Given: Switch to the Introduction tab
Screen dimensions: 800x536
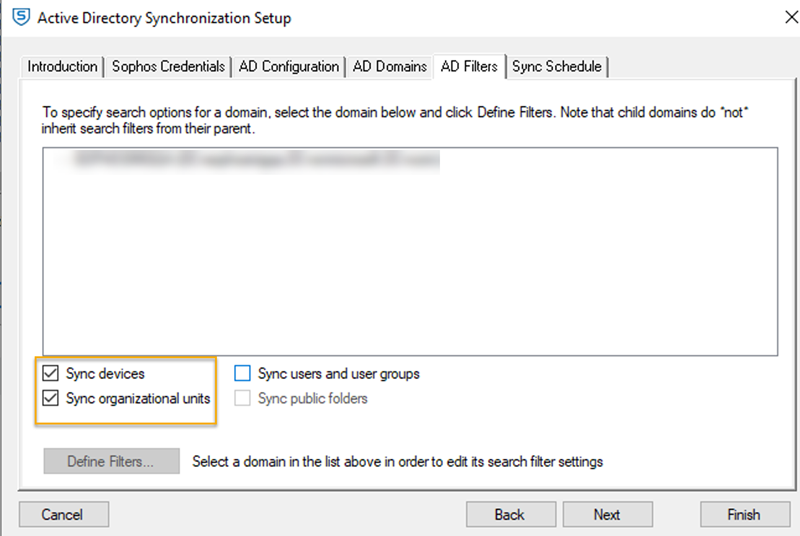Looking at the screenshot, I should click(62, 67).
